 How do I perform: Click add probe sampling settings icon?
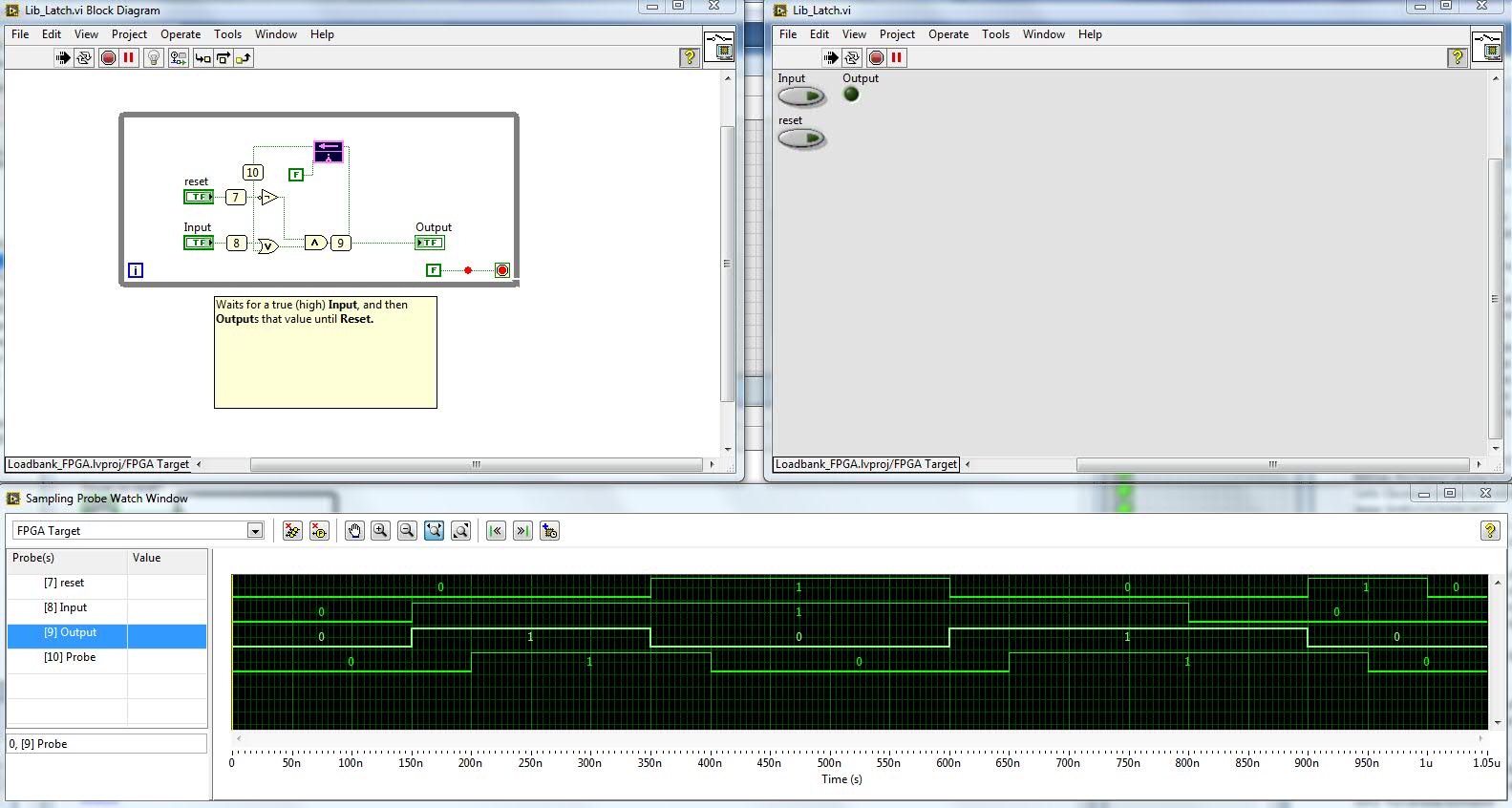click(x=549, y=531)
